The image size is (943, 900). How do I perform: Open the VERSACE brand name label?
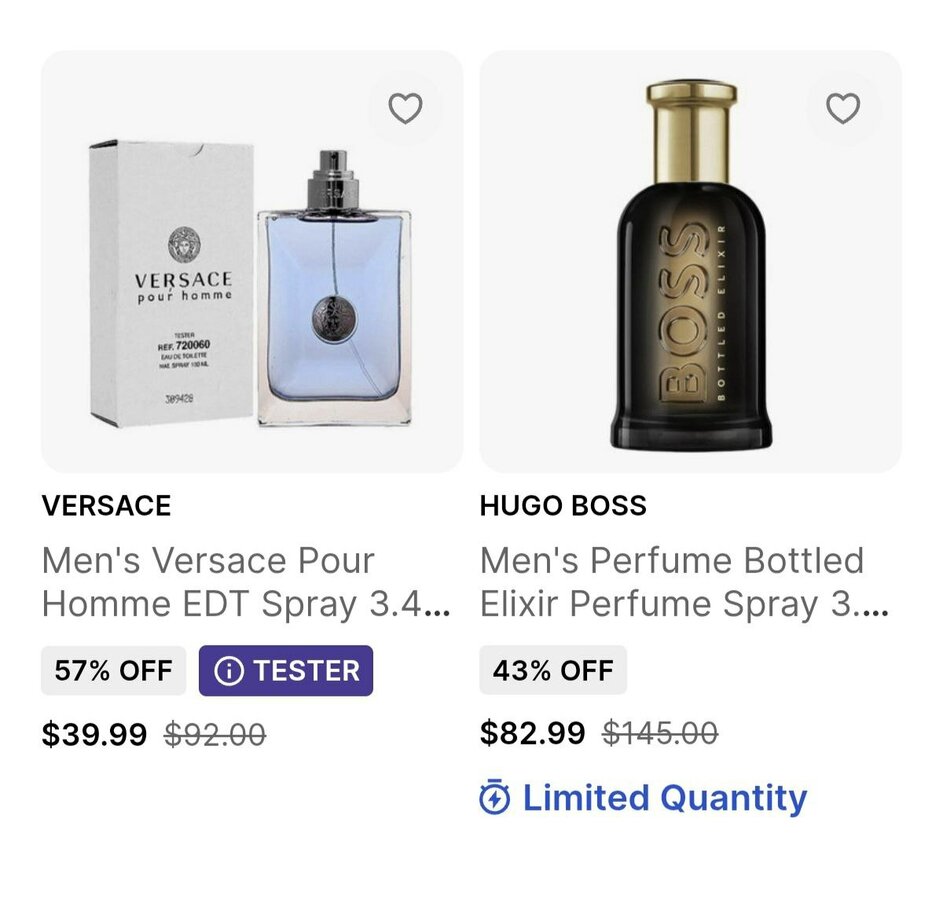click(x=106, y=506)
